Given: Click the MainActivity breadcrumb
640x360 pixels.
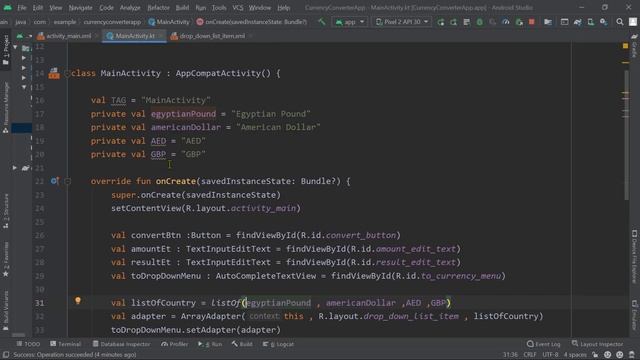Looking at the screenshot, I should pos(169,22).
